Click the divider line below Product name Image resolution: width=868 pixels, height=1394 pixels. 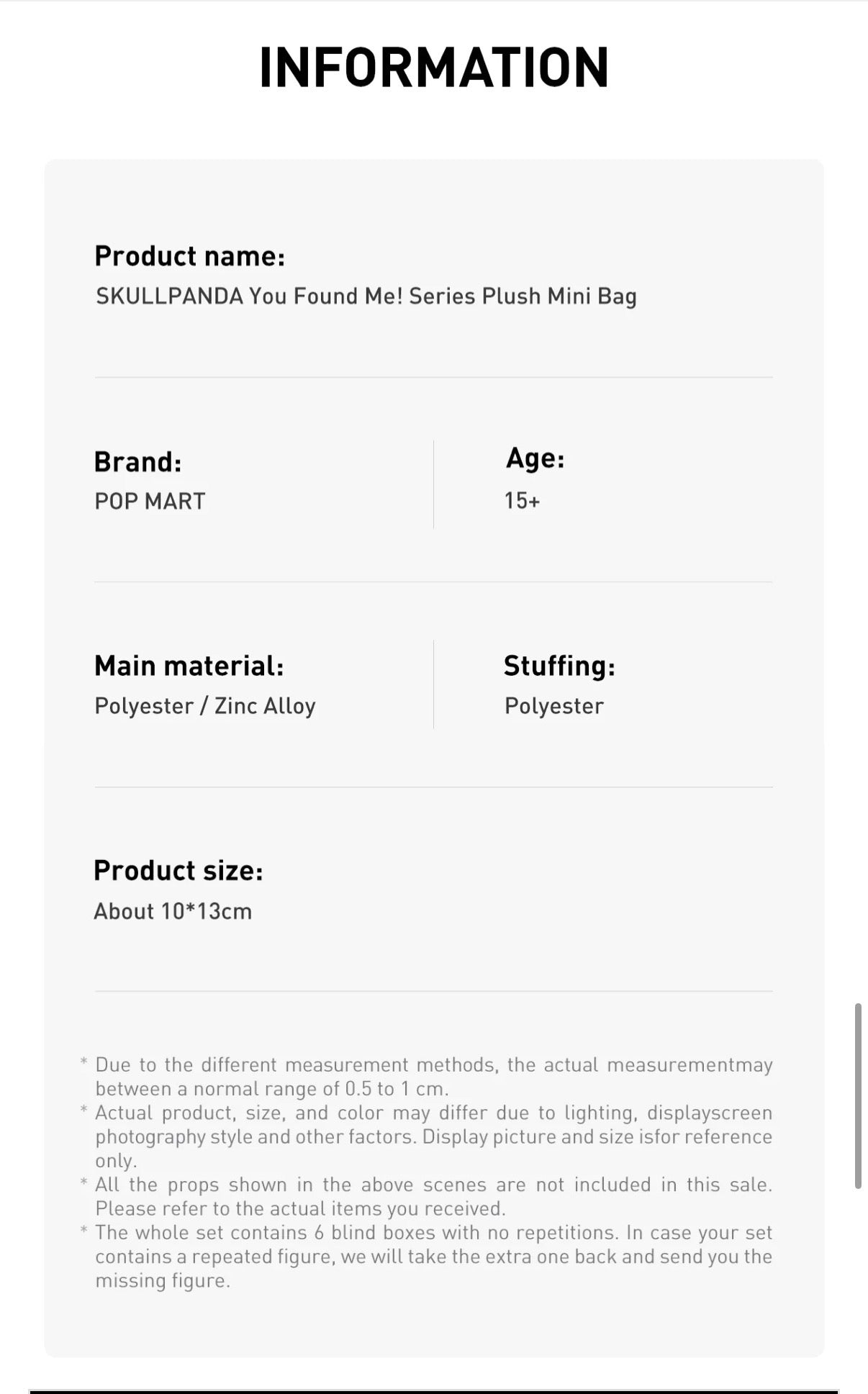tap(433, 377)
